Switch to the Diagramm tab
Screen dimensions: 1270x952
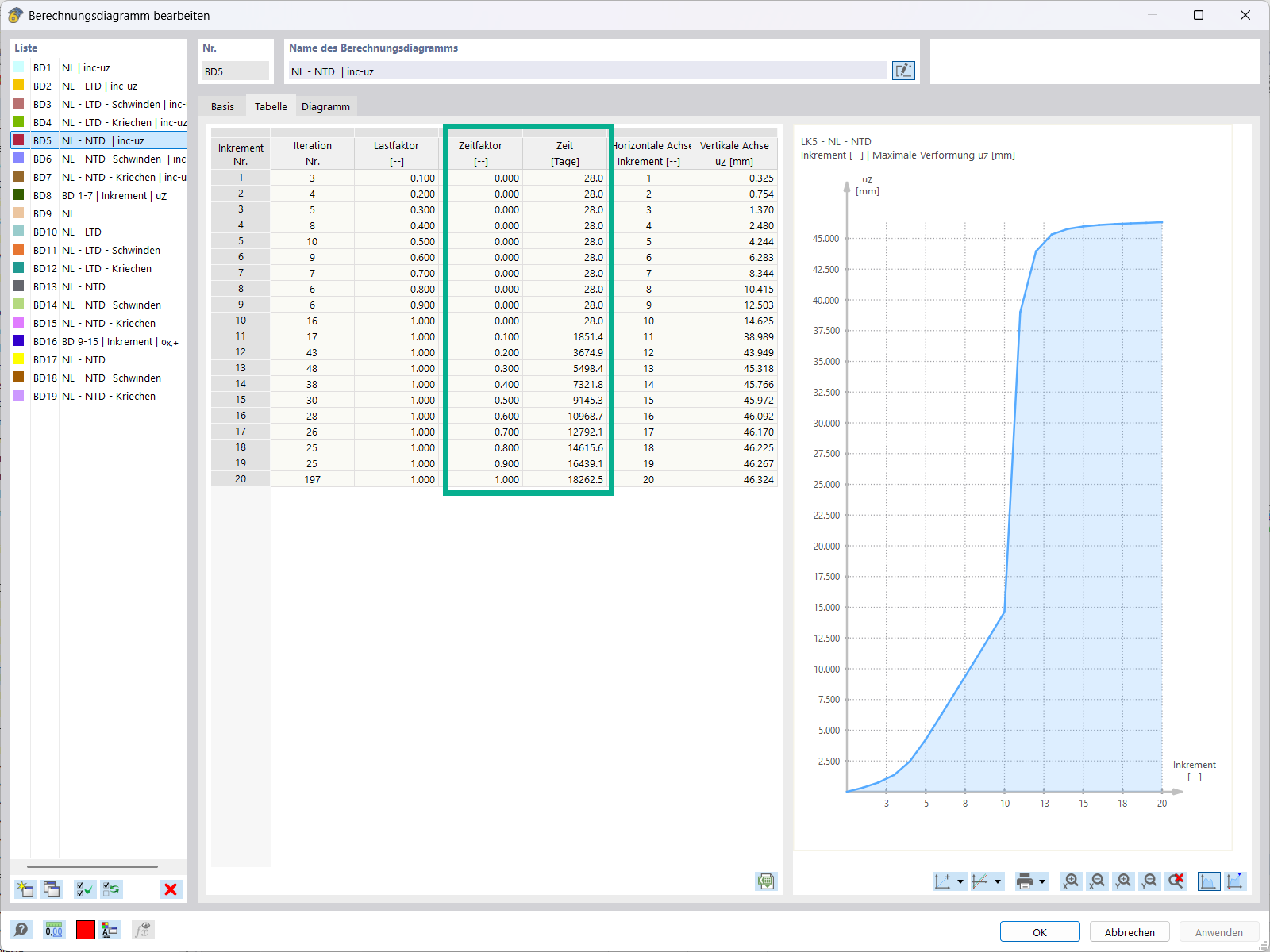(x=325, y=106)
